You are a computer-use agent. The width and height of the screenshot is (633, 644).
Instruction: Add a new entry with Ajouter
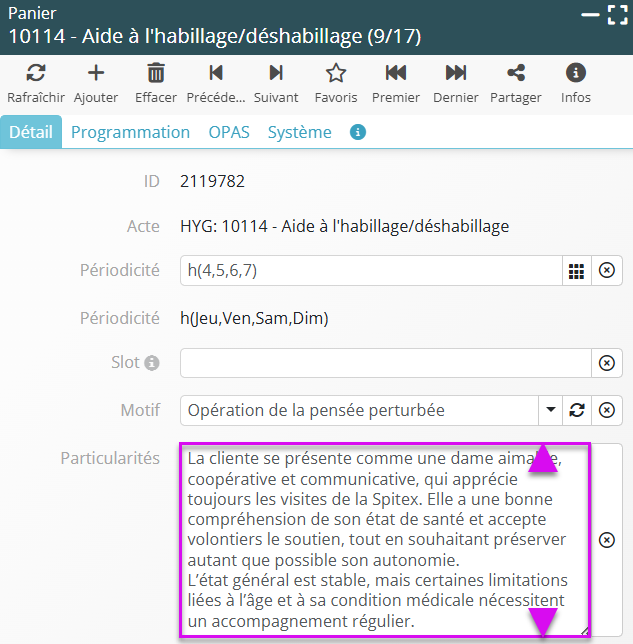(96, 73)
